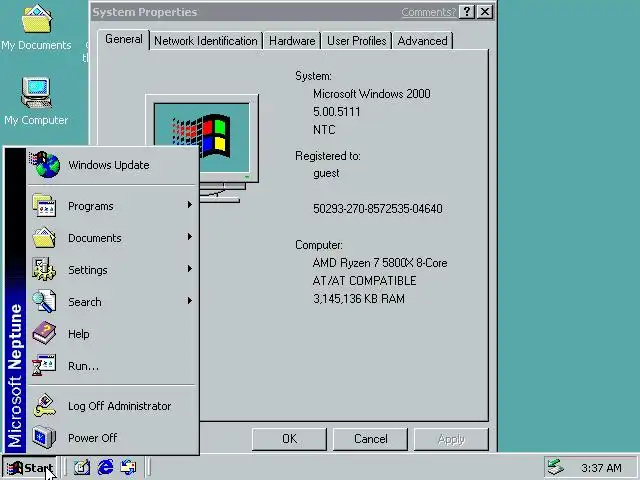Follow the Comments? link in title bar
Image resolution: width=640 pixels, height=480 pixels.
click(429, 12)
